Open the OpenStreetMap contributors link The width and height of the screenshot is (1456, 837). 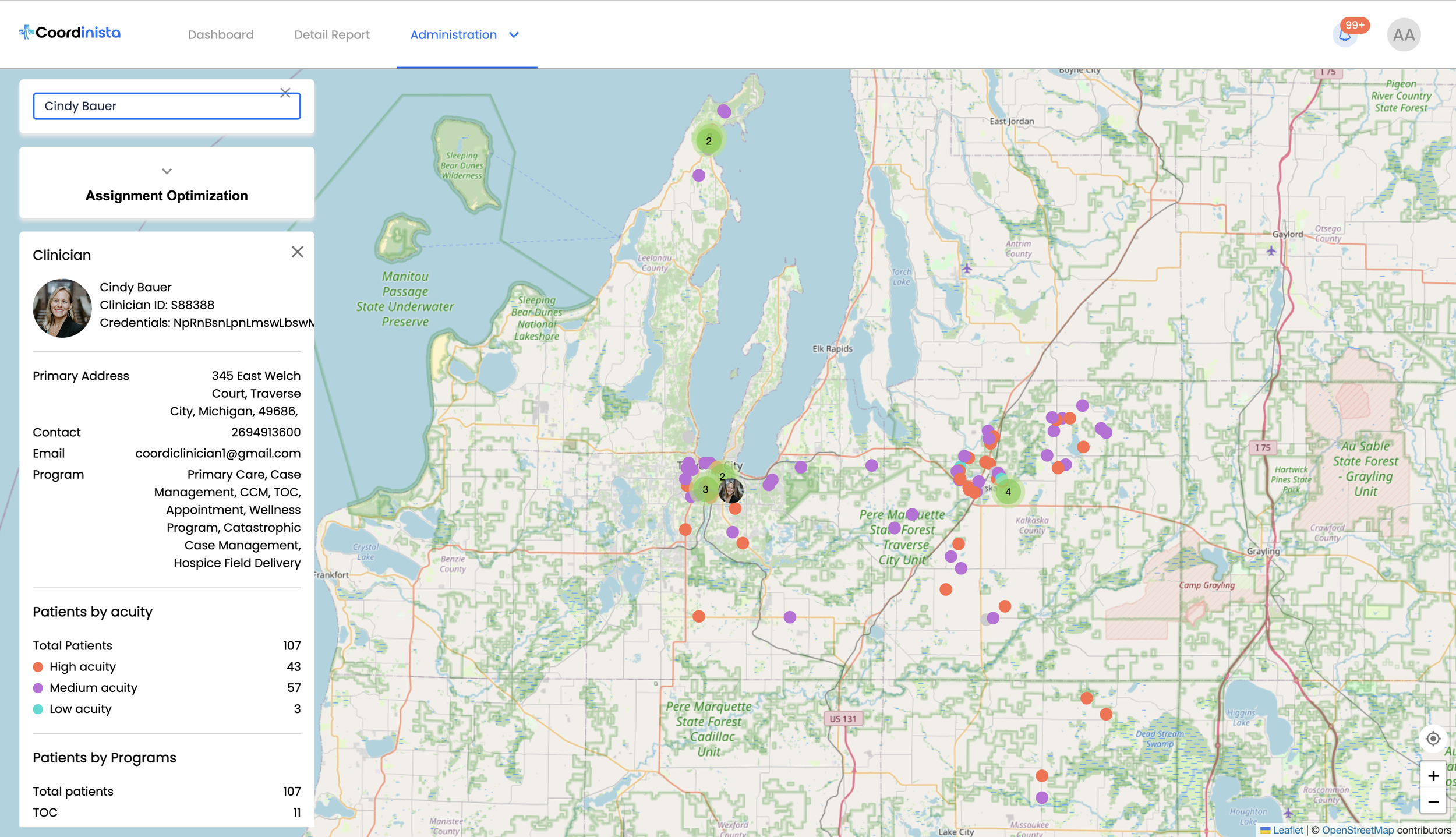coord(1358,830)
